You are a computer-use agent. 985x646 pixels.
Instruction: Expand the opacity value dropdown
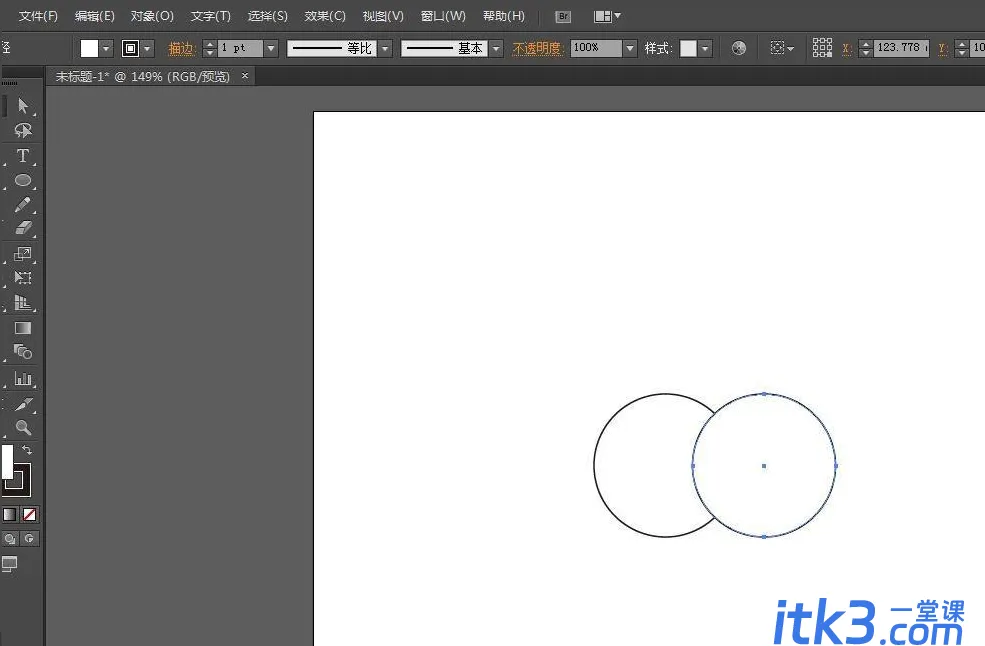tap(629, 48)
